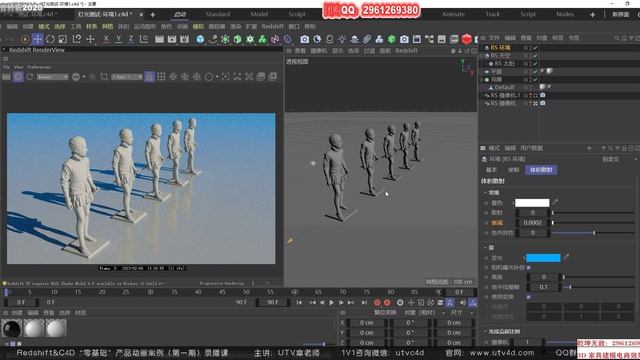Click the 新界面 button at top right
Viewport: 640px width, 360px height.
tap(620, 14)
